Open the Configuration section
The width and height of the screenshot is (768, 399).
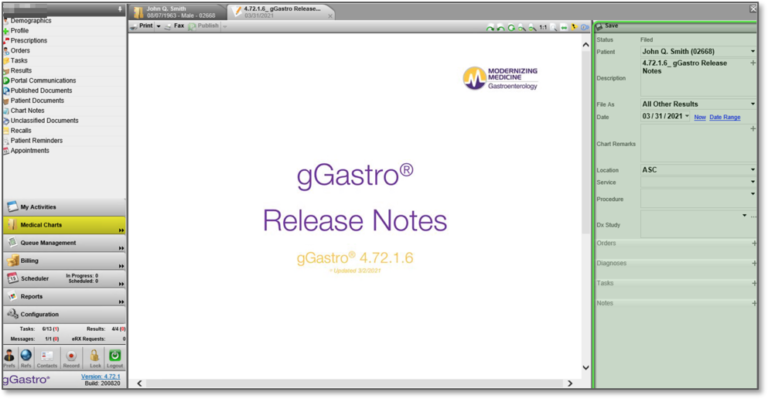[64, 314]
